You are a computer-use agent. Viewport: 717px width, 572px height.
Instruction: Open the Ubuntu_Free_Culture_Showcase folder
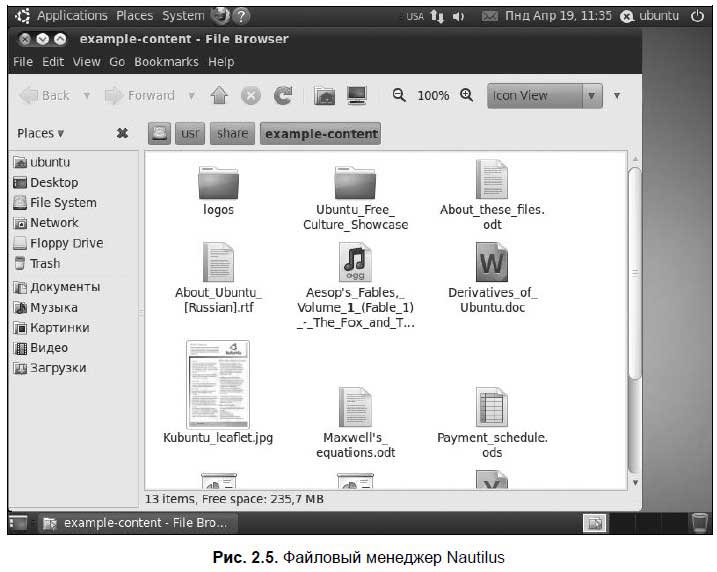(355, 198)
